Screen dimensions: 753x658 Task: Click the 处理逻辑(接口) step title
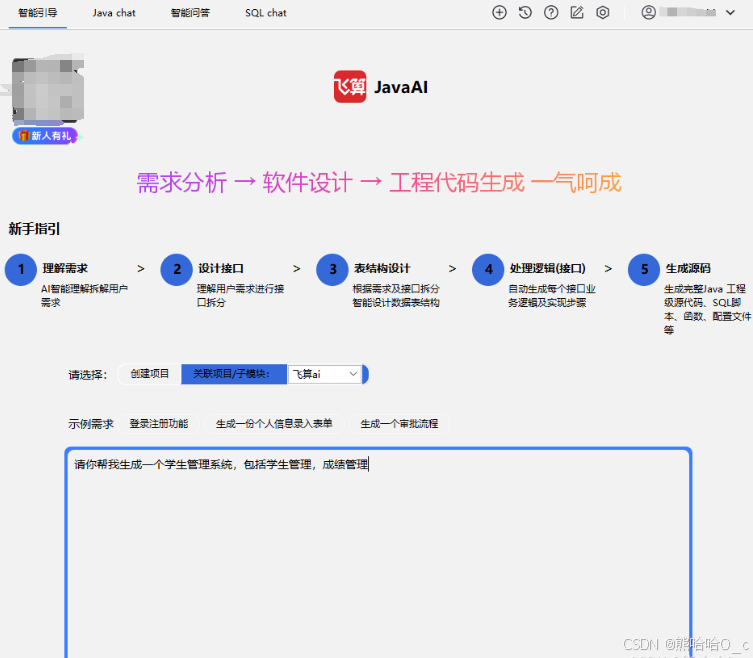(x=548, y=268)
